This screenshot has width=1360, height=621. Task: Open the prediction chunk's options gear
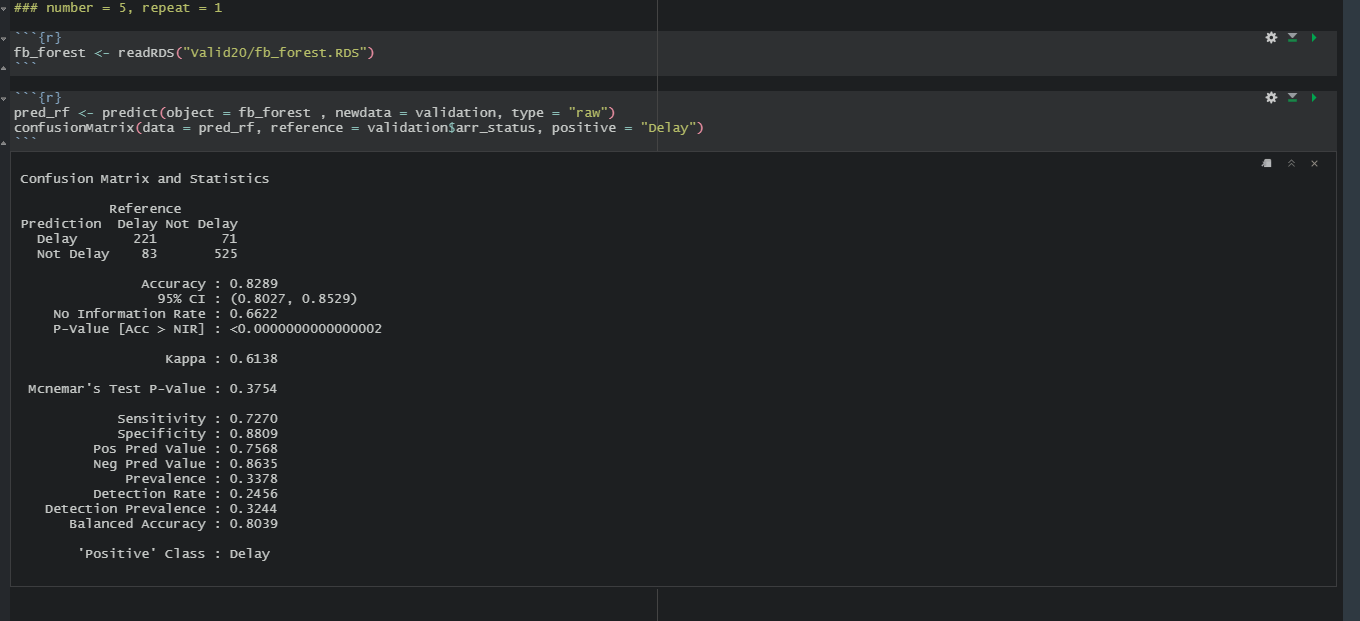[1271, 97]
